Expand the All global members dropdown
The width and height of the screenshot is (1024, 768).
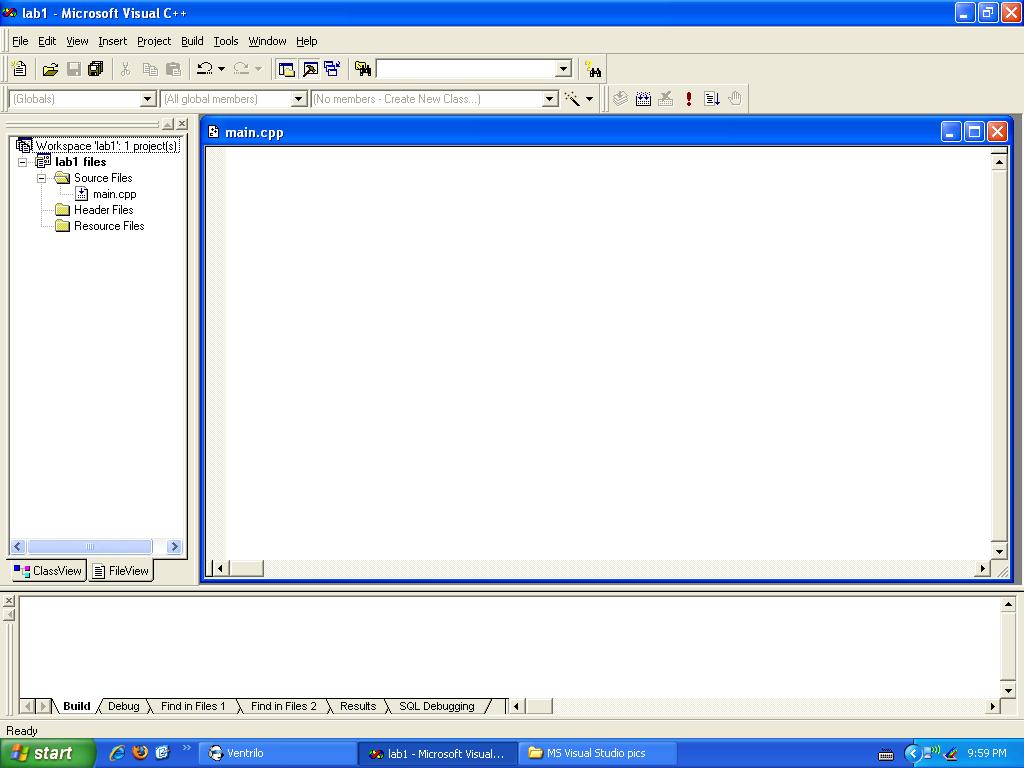click(x=298, y=99)
